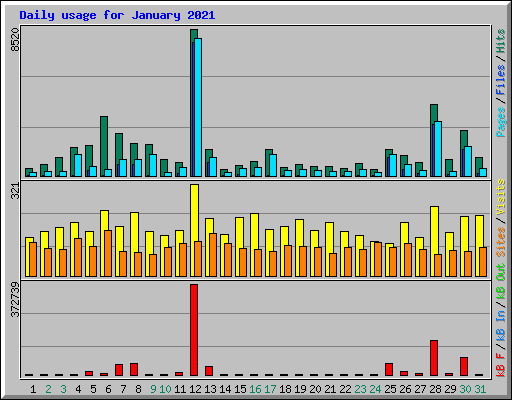The width and height of the screenshot is (512, 400).
Task: Click the 'kB In' legend text
Action: coord(501,325)
